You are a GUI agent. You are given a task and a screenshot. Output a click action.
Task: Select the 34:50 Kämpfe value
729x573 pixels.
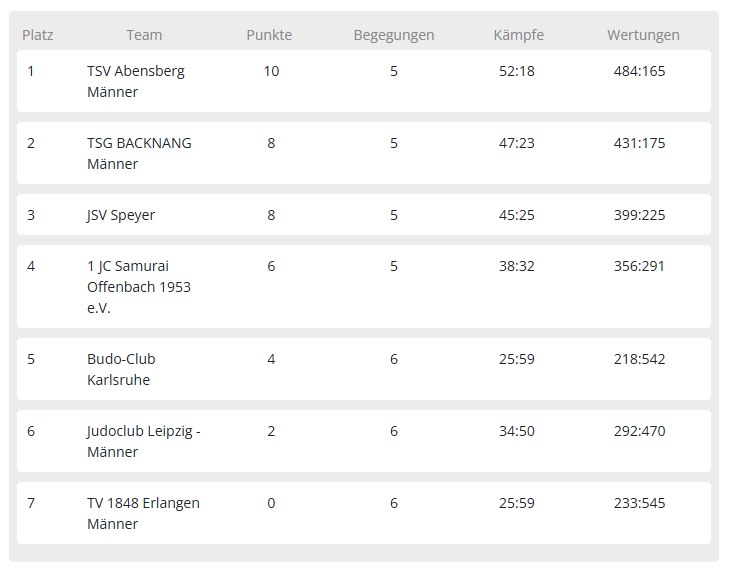tap(517, 432)
